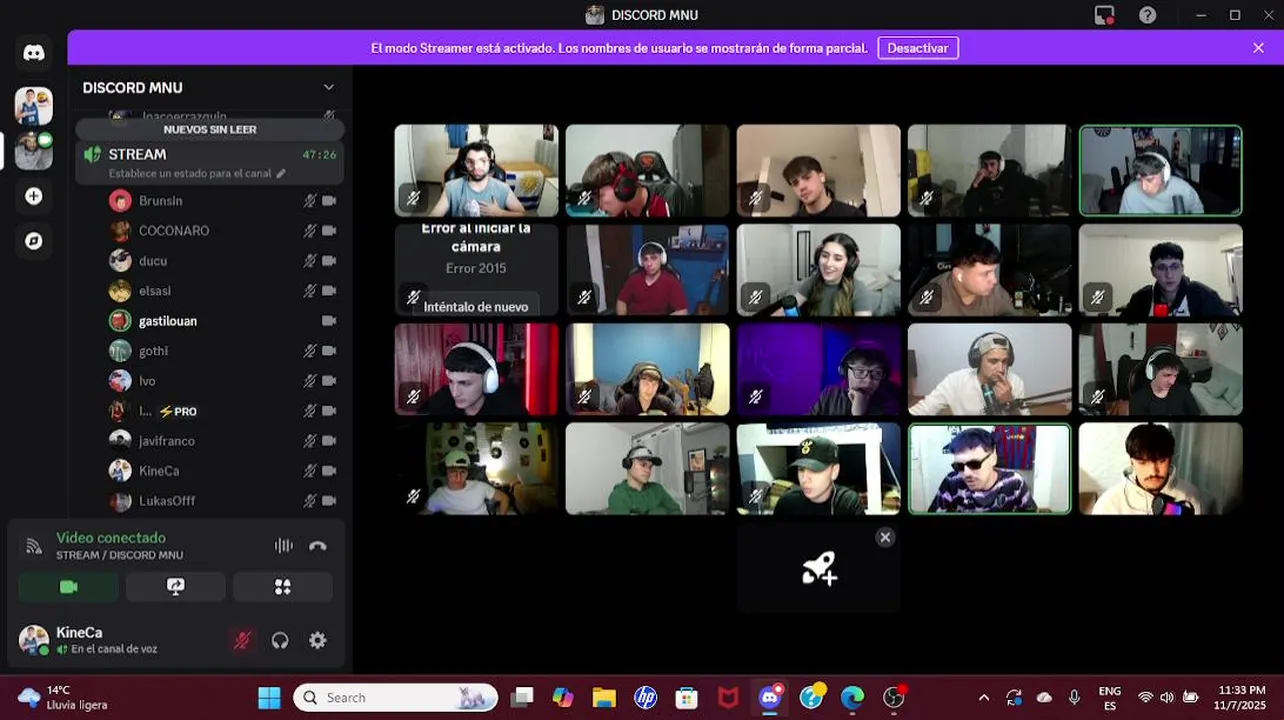This screenshot has height=720, width=1284.
Task: Select user LukasOfff in voice list
Action: click(x=222, y=501)
